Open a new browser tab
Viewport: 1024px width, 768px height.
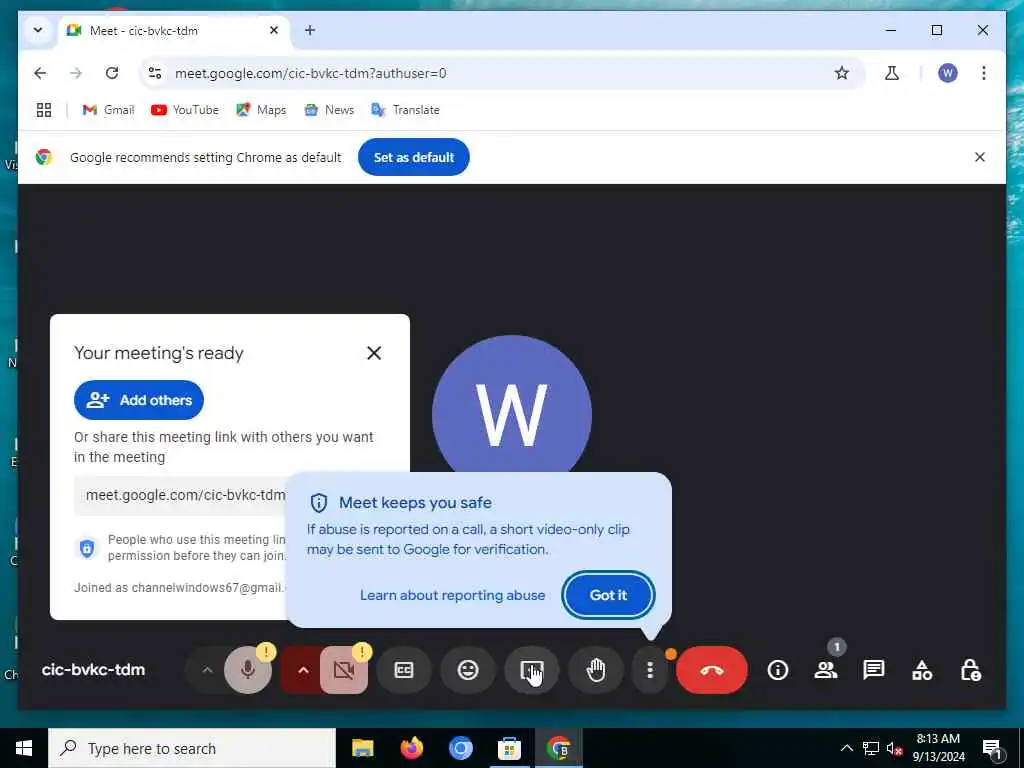tap(310, 30)
